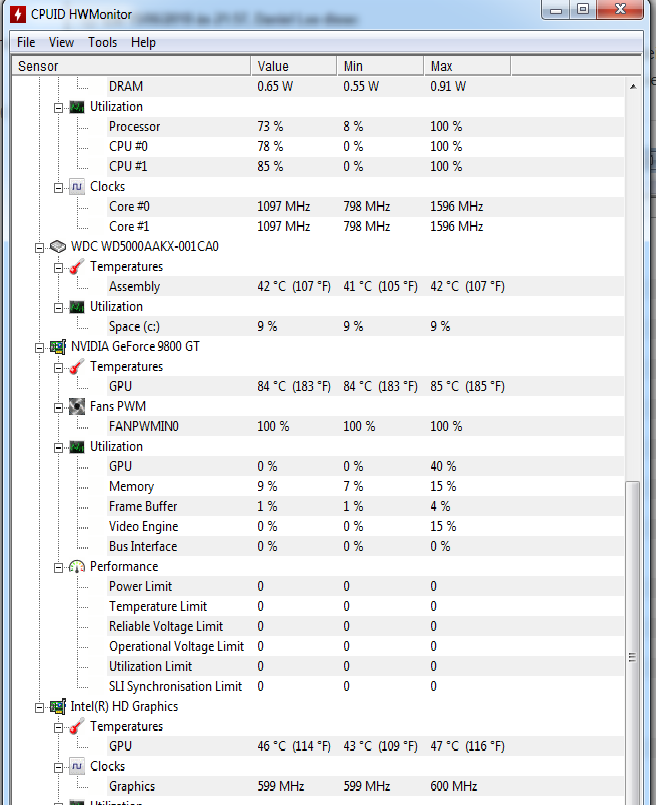The image size is (656, 805).
Task: Click the CPU Clocks waveform icon
Action: pos(77,187)
